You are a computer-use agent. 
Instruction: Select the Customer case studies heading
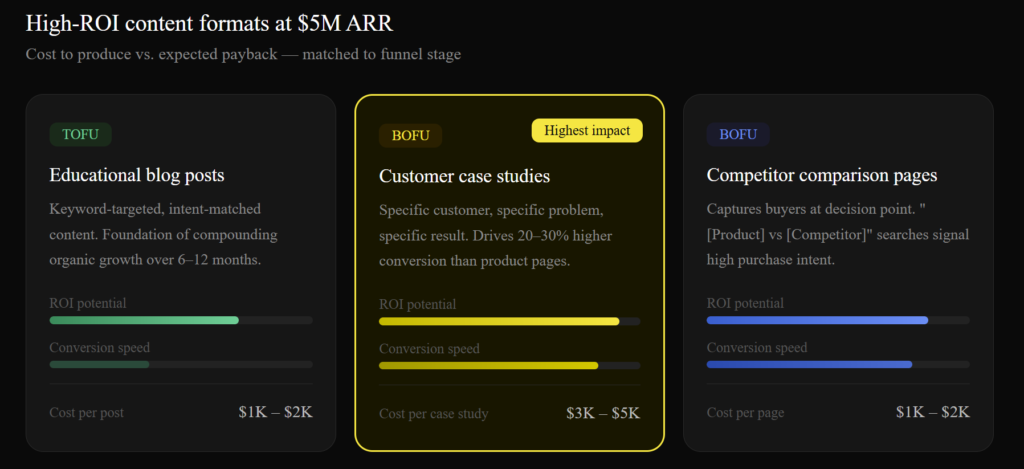464,176
